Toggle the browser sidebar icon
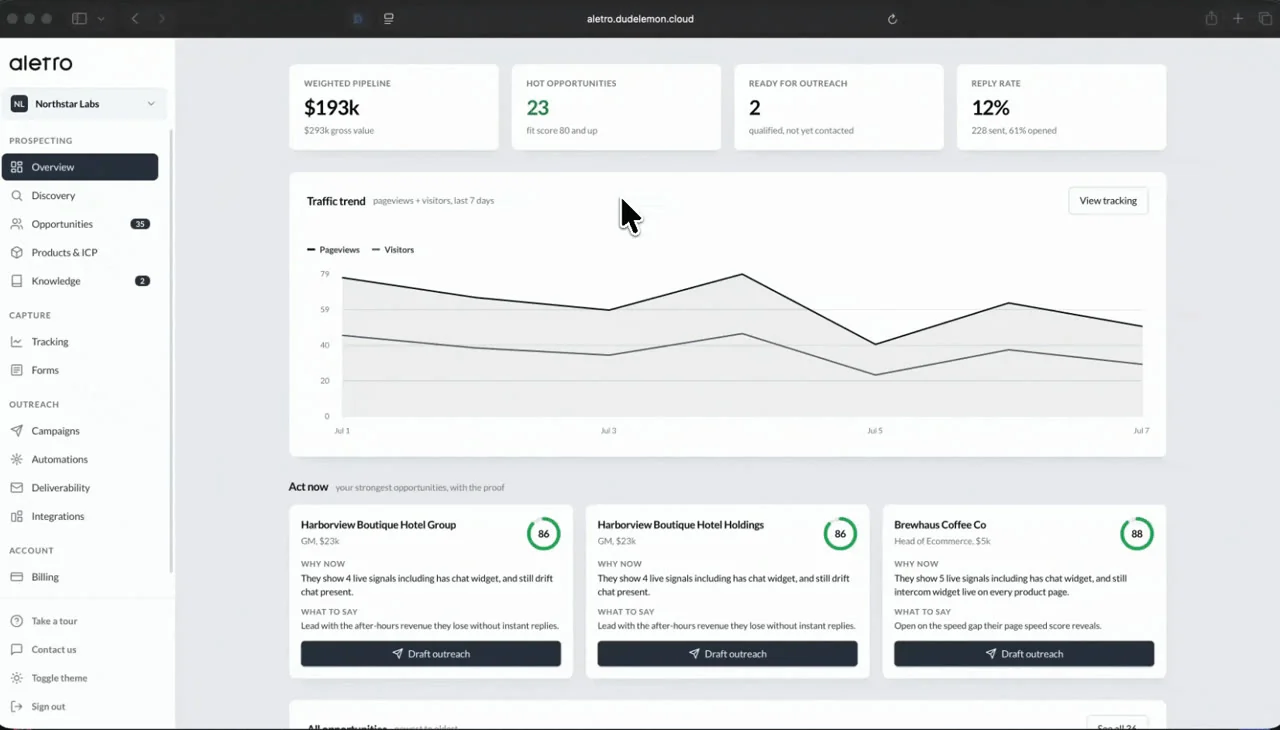 coord(80,19)
